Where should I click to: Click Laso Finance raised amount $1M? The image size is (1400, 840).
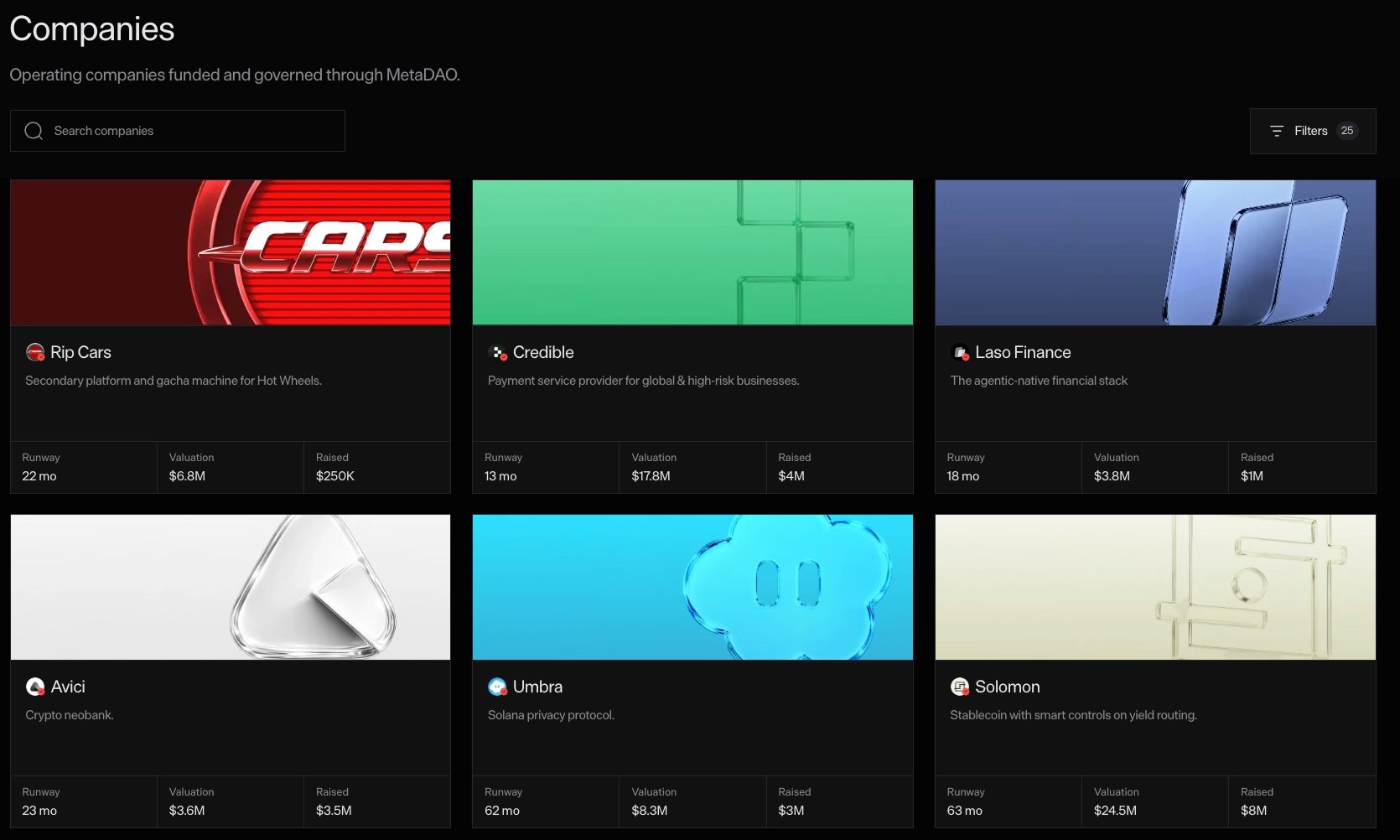(1252, 475)
